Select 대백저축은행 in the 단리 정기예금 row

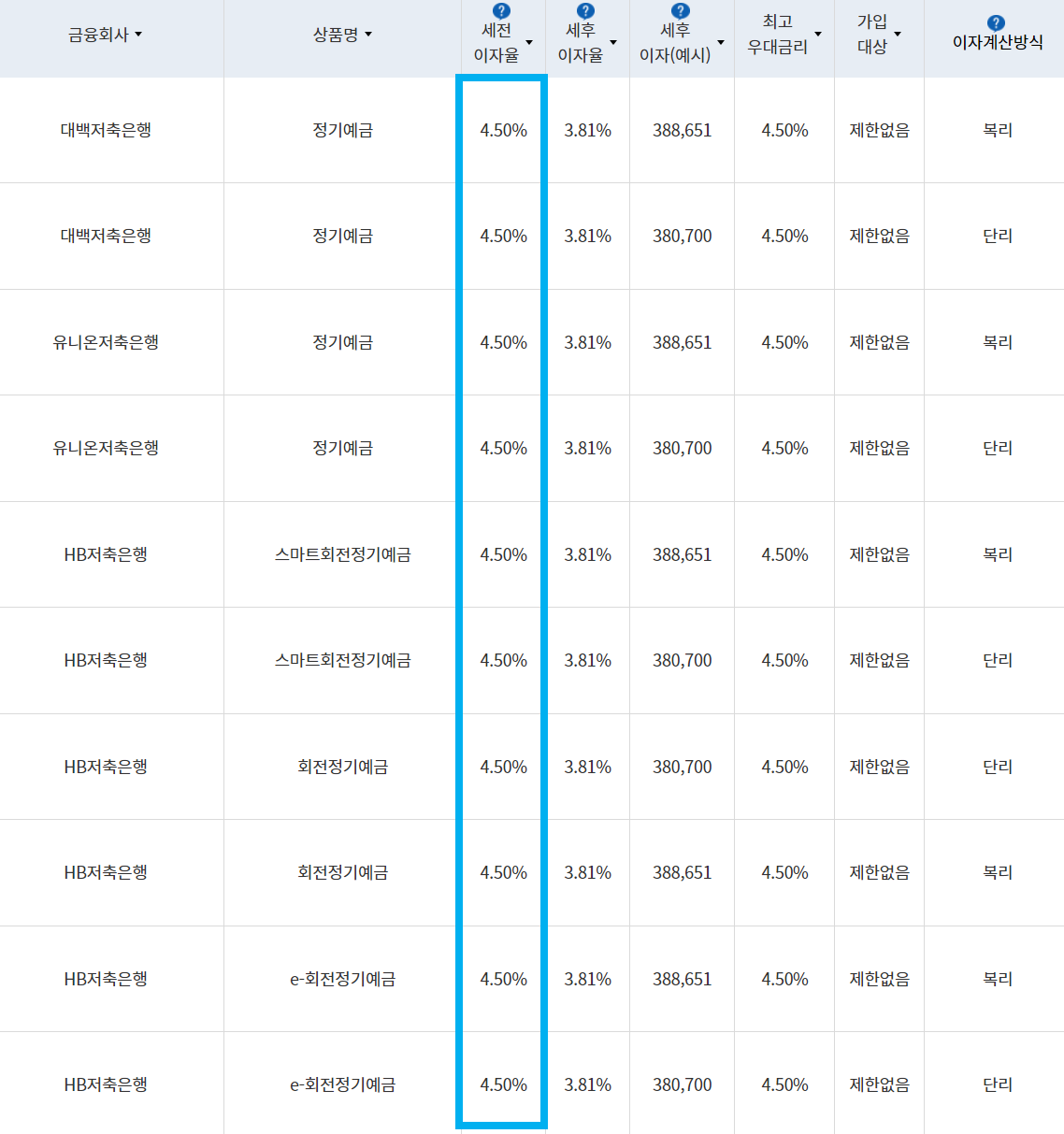106,236
